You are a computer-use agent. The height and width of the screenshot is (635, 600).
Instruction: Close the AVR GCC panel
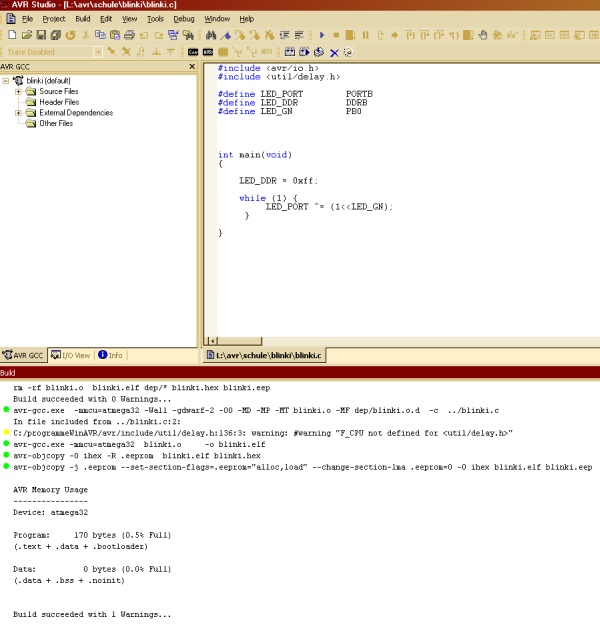click(x=192, y=66)
